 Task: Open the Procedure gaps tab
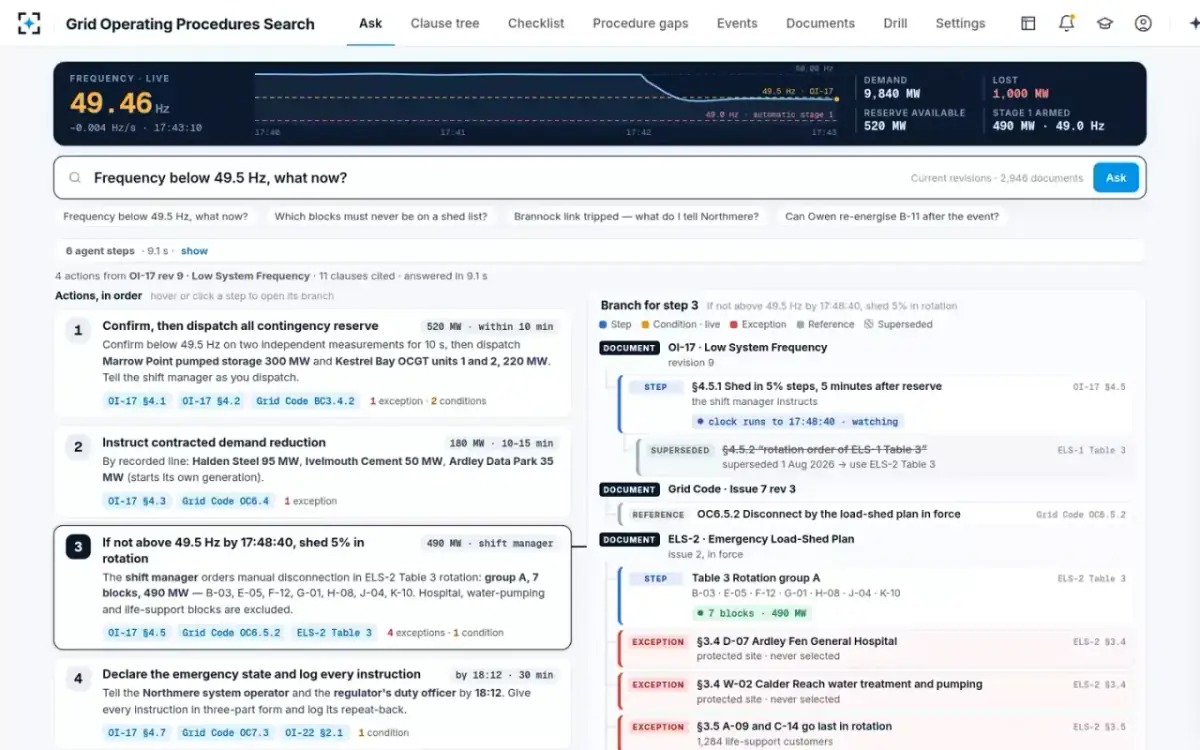point(640,23)
